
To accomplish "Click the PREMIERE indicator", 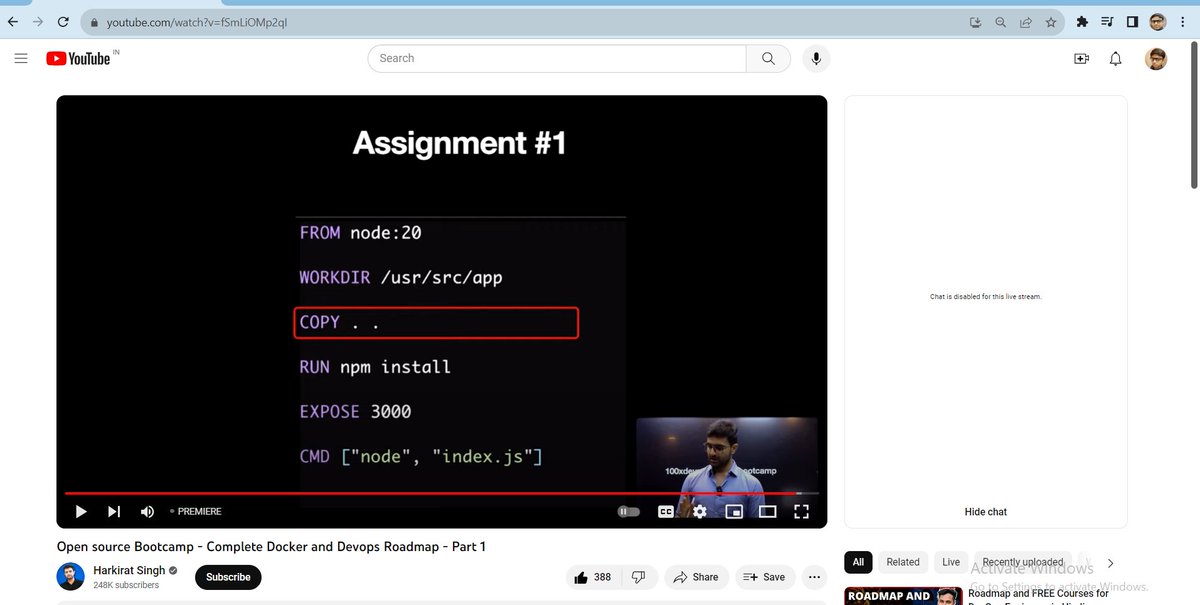I will [x=196, y=511].
